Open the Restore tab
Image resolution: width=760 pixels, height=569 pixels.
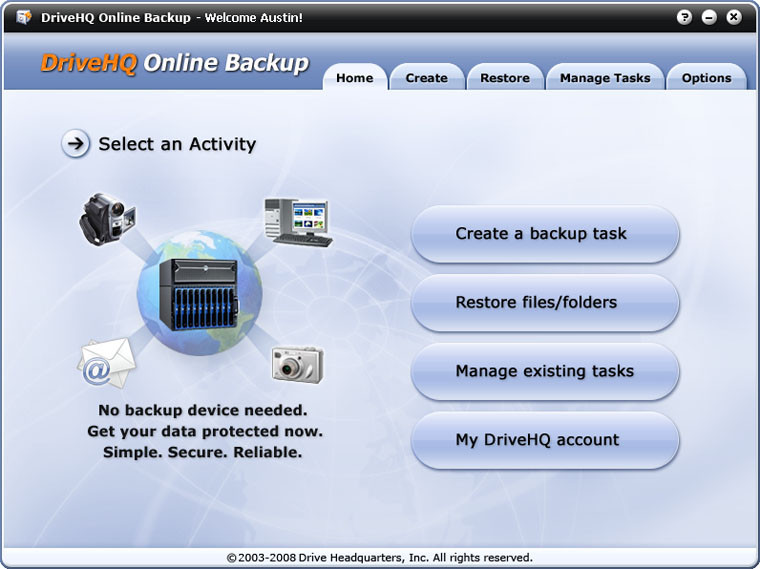(505, 78)
